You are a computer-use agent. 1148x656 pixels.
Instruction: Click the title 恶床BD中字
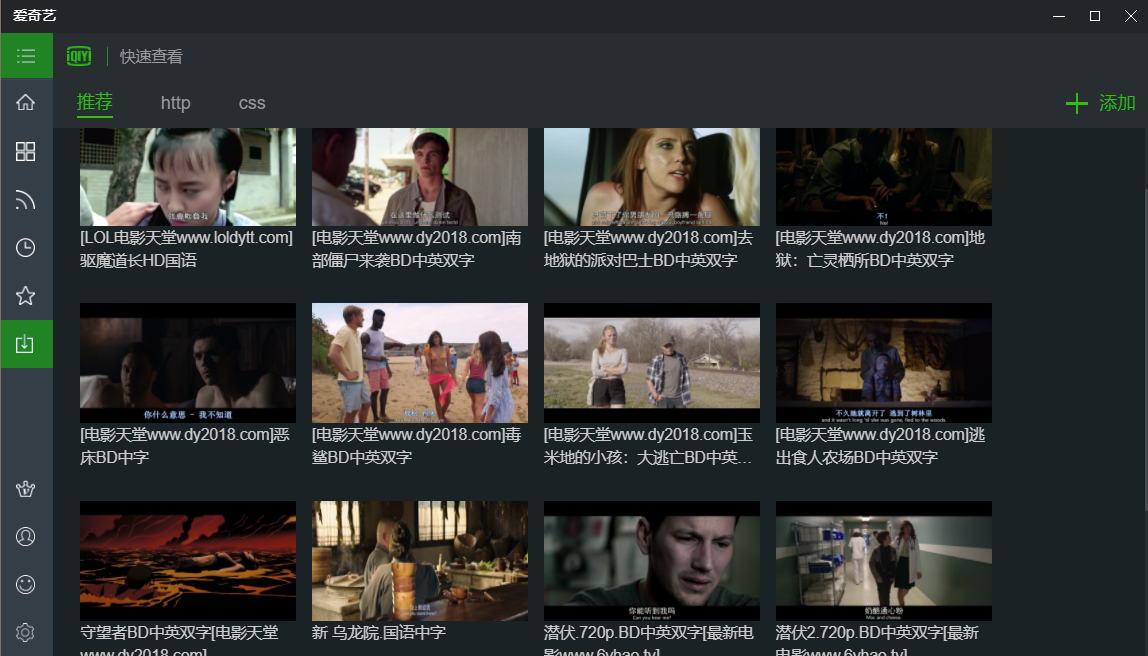point(184,446)
